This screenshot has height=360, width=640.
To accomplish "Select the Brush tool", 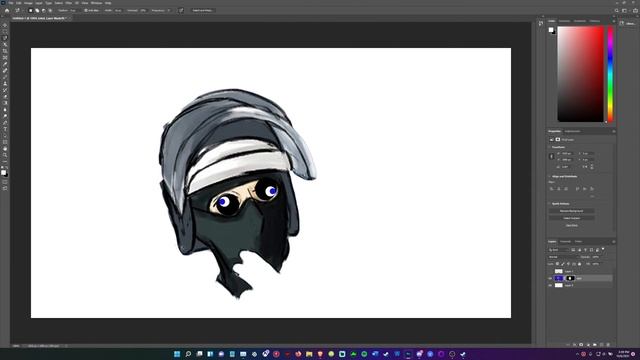I will point(5,77).
